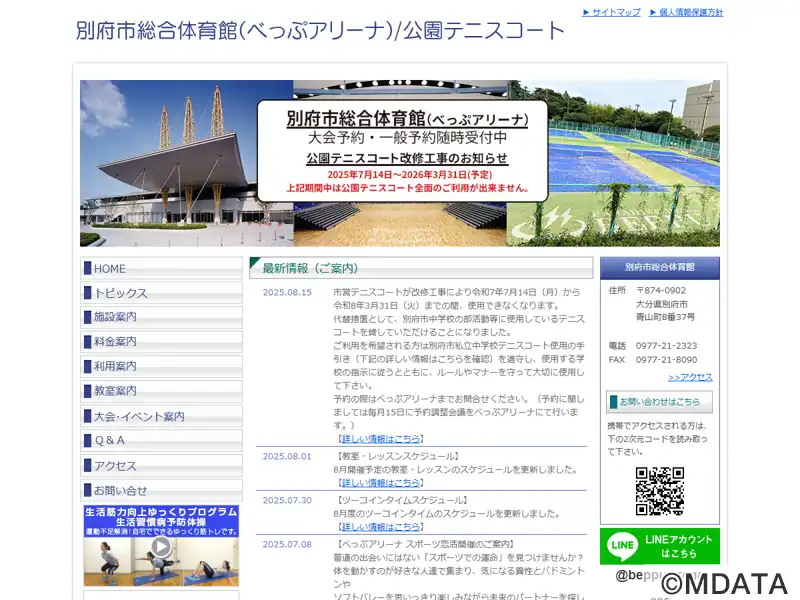The width and height of the screenshot is (800, 600).
Task: Click the date 2025.07.08
Action: tap(287, 544)
